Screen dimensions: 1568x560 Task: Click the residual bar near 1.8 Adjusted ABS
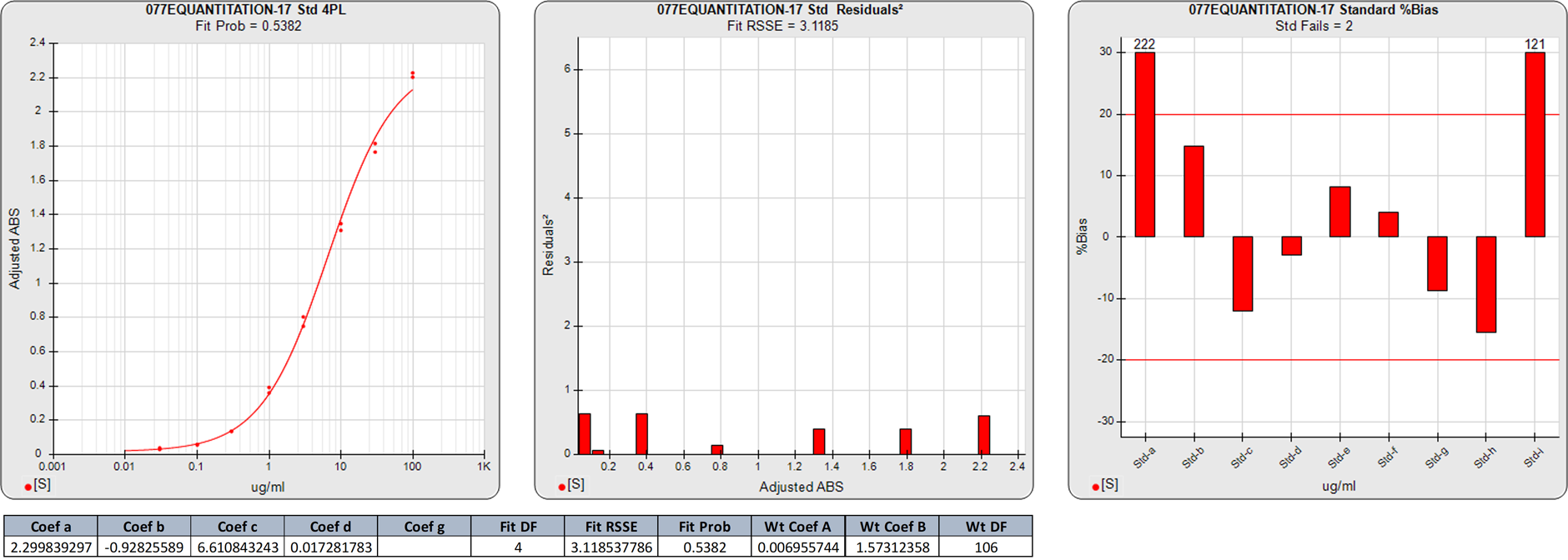(906, 442)
